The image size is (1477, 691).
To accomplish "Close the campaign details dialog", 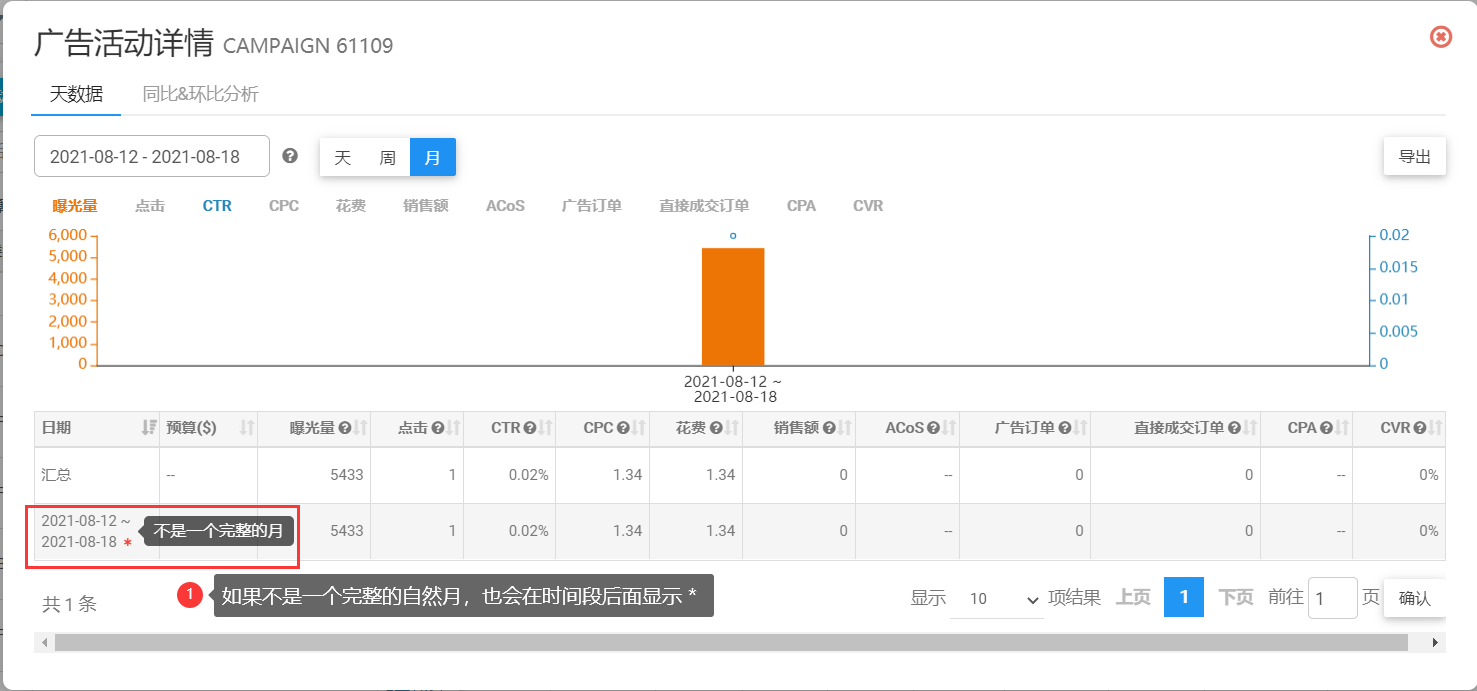I will 1441,37.
